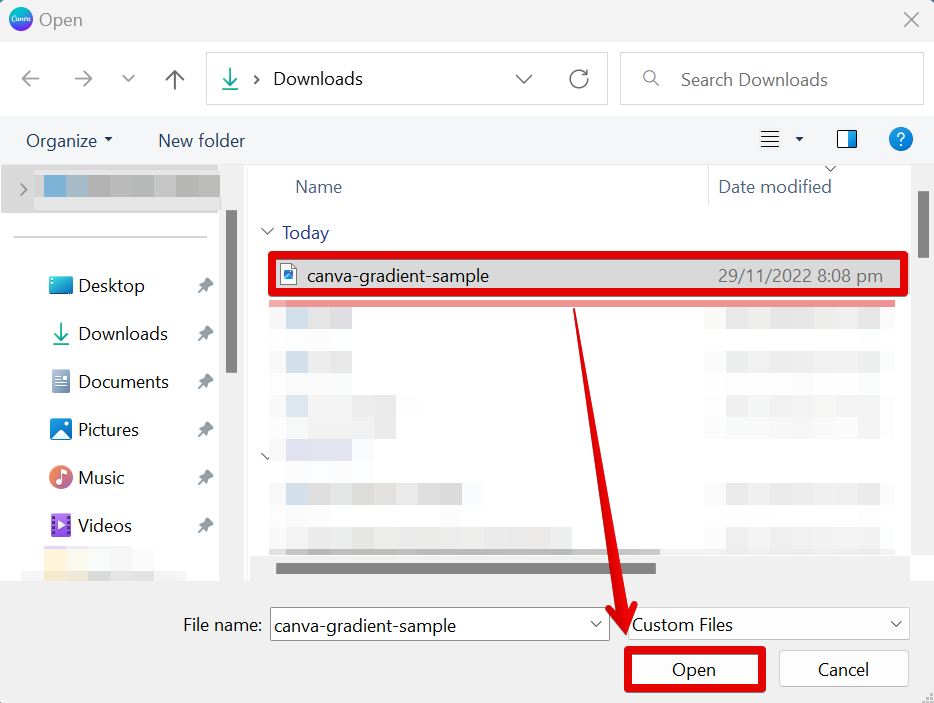Open the Help question mark icon

[900, 140]
